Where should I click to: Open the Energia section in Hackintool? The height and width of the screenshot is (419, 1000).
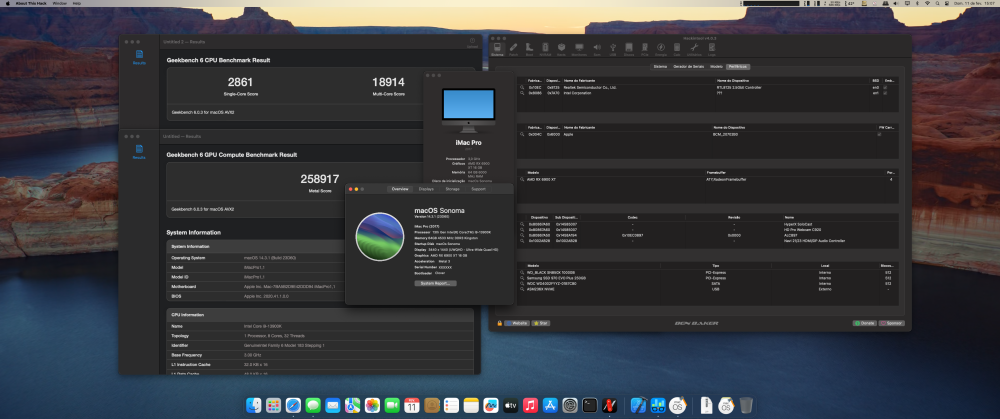click(x=661, y=48)
